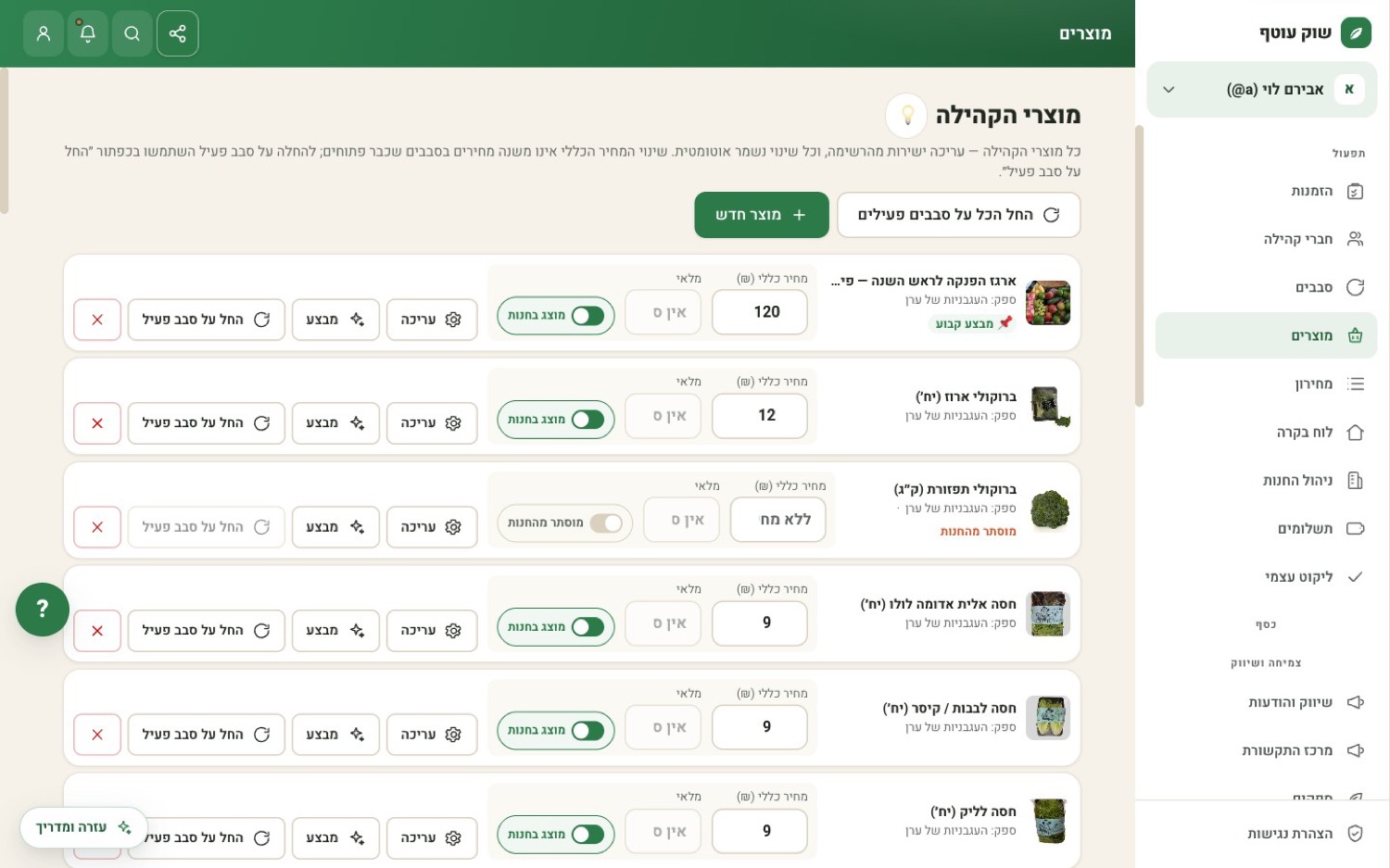Edit price field showing 120
Image resolution: width=1390 pixels, height=868 pixels.
(x=760, y=312)
